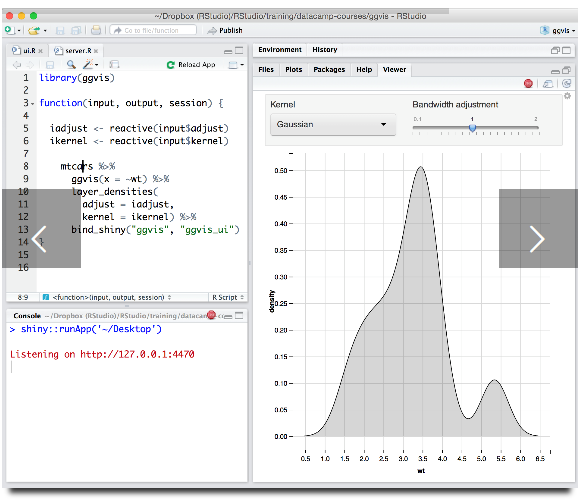The height and width of the screenshot is (501, 585).
Task: Click the Reload App button
Action: [x=191, y=65]
